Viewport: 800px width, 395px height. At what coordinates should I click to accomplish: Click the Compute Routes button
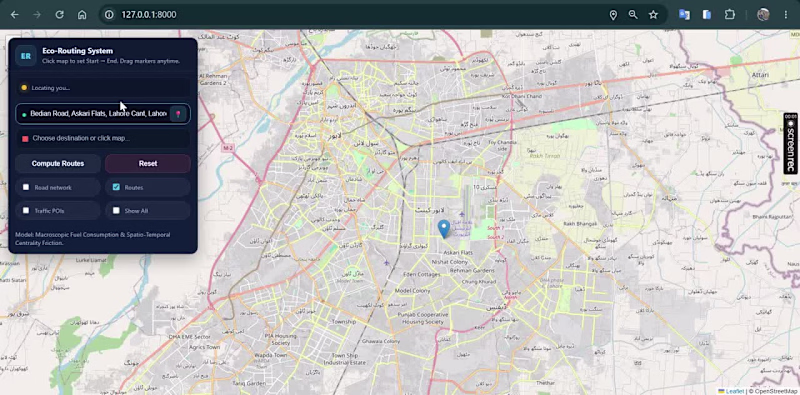pos(58,163)
